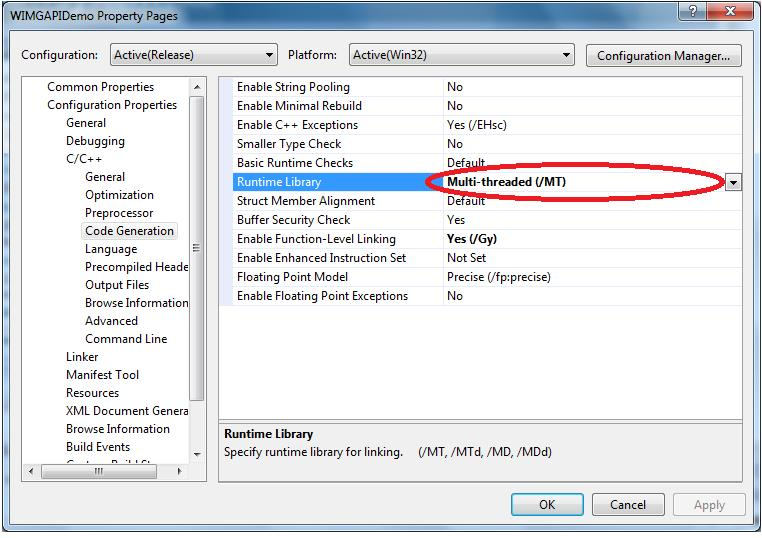
Task: Select Debugging in the properties tree
Action: pos(95,141)
